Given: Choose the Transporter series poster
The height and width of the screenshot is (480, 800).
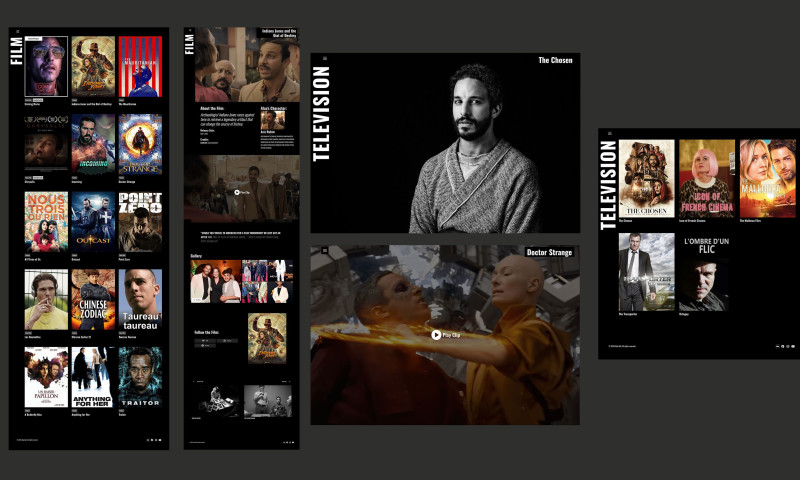Looking at the screenshot, I should tap(646, 272).
